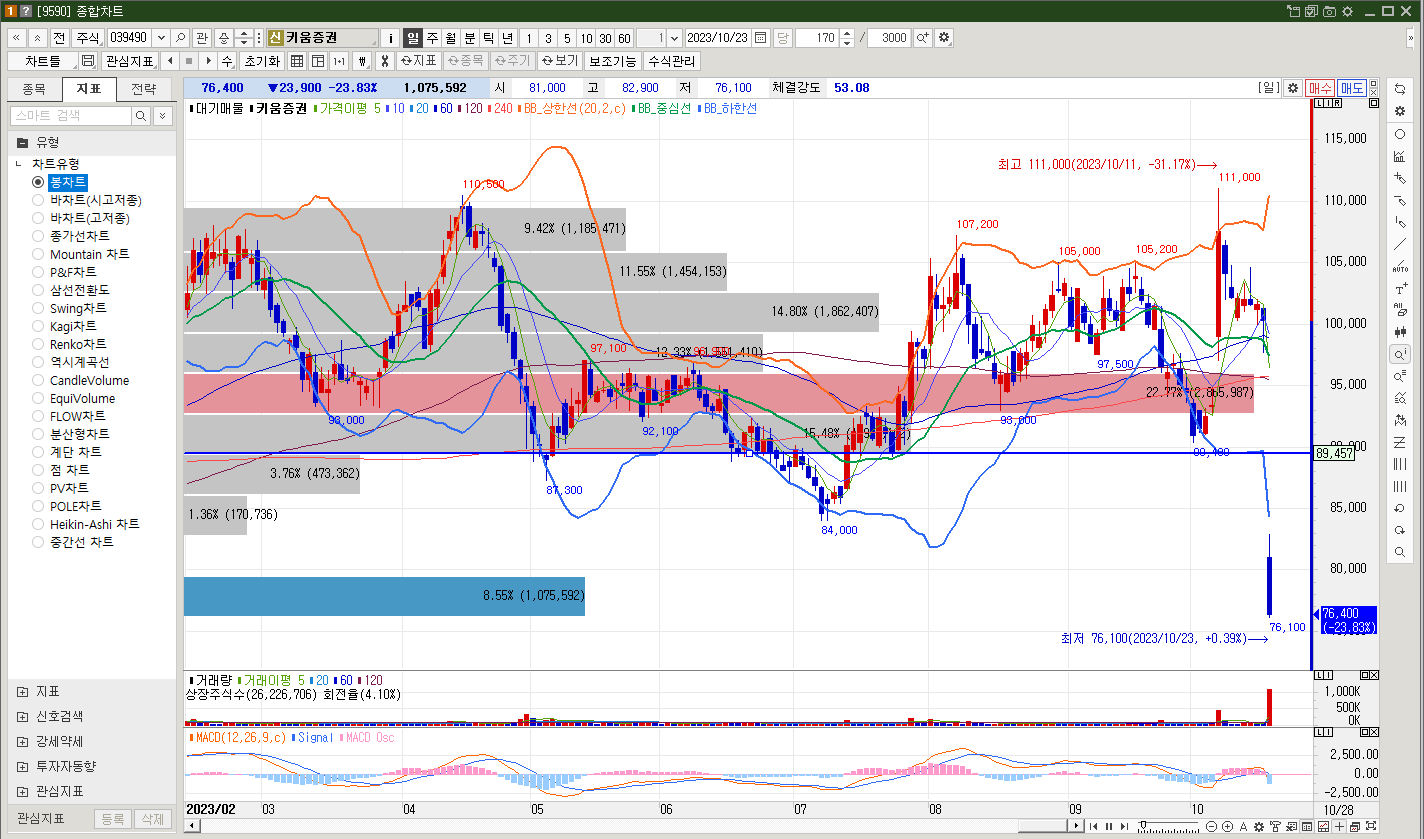
Task: Click the save chart template icon
Action: tap(87, 61)
